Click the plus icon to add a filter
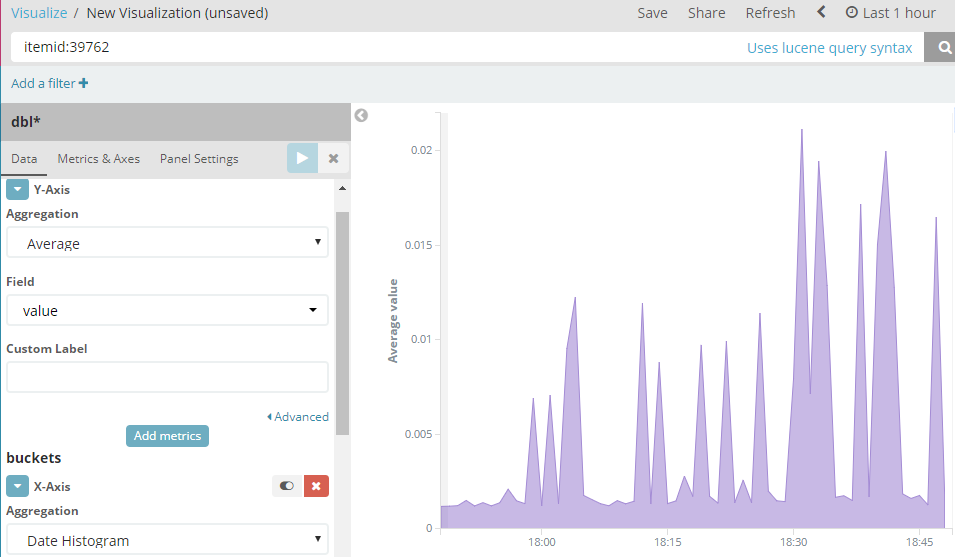This screenshot has width=955, height=557. pos(83,83)
